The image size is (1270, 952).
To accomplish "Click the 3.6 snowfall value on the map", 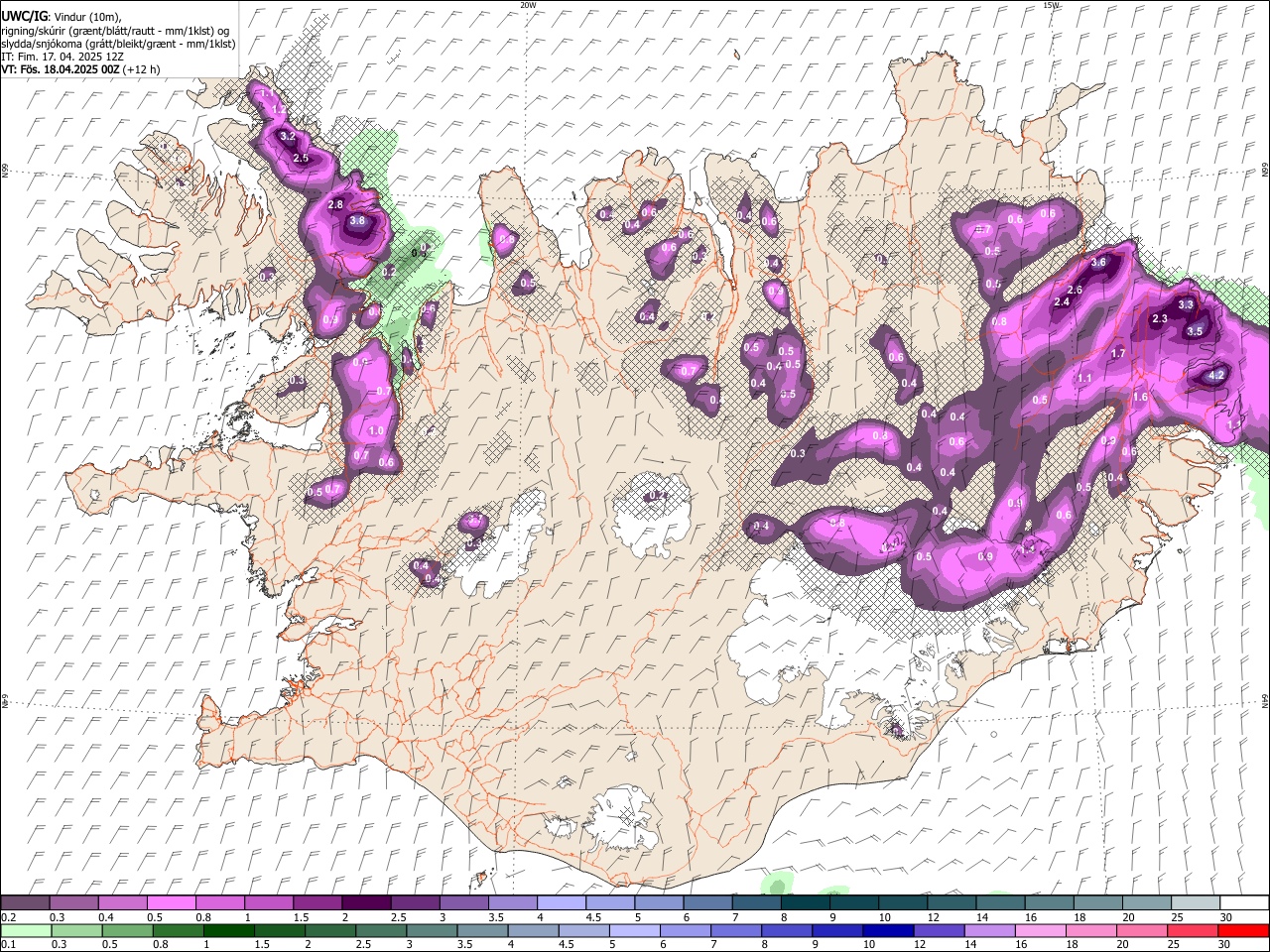I will pyautogui.click(x=1098, y=263).
